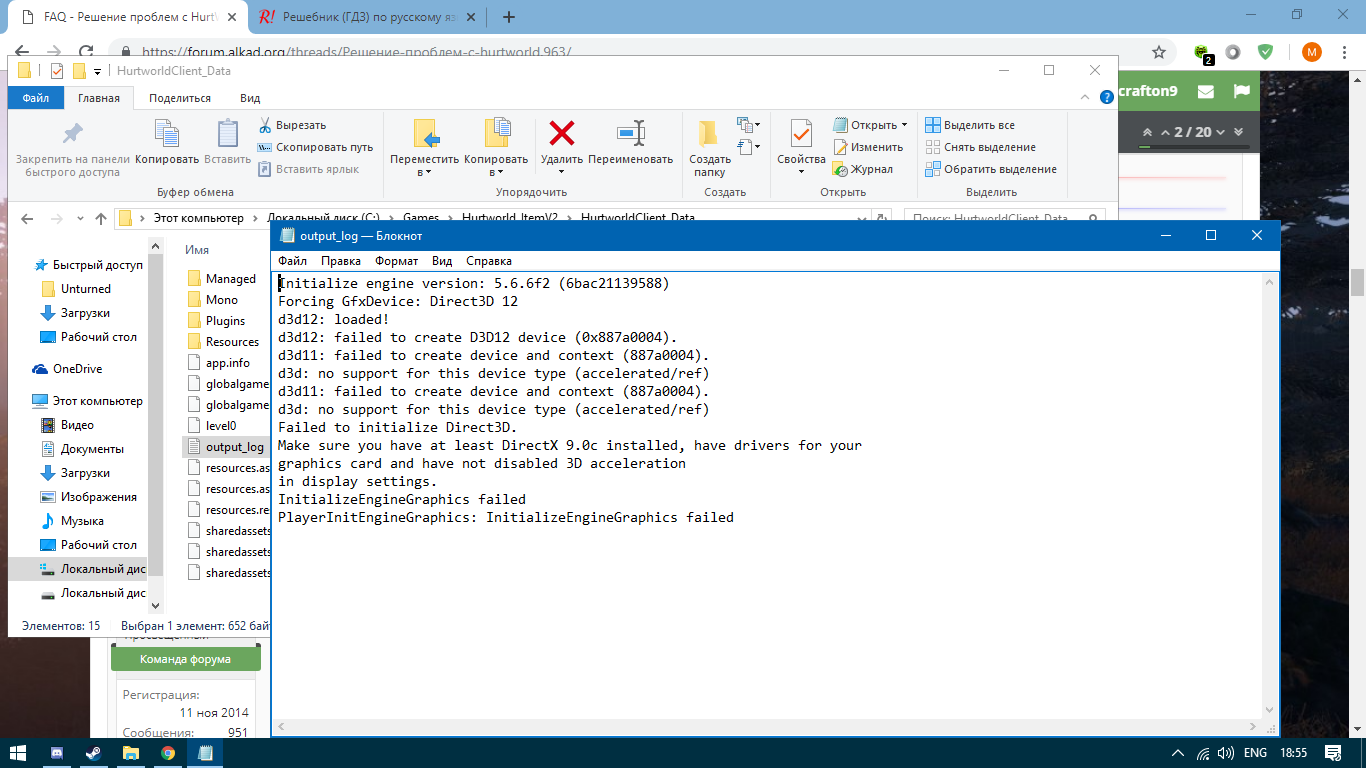Click the Properties (Свойства) checkmark icon

[x=801, y=133]
